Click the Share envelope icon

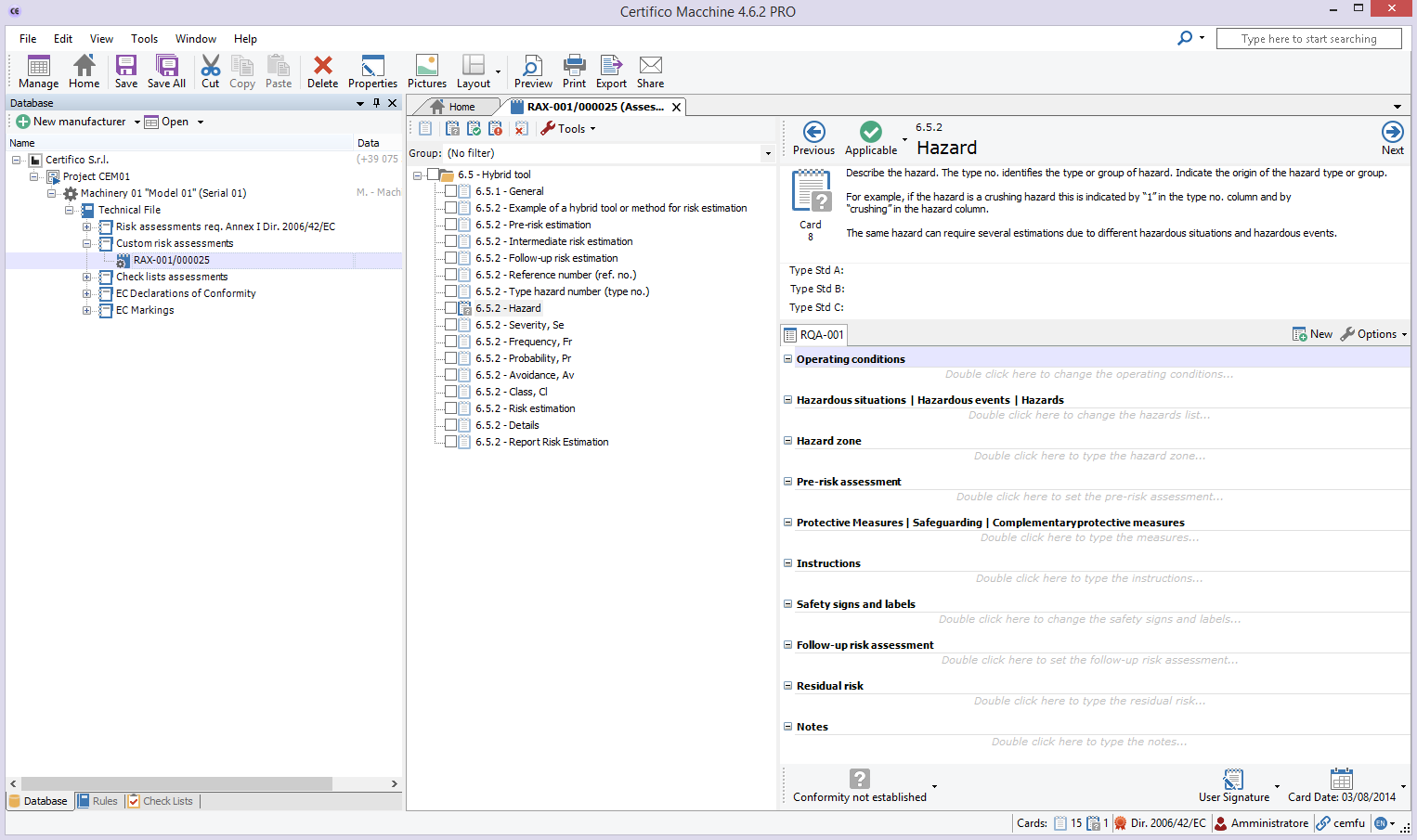click(651, 66)
